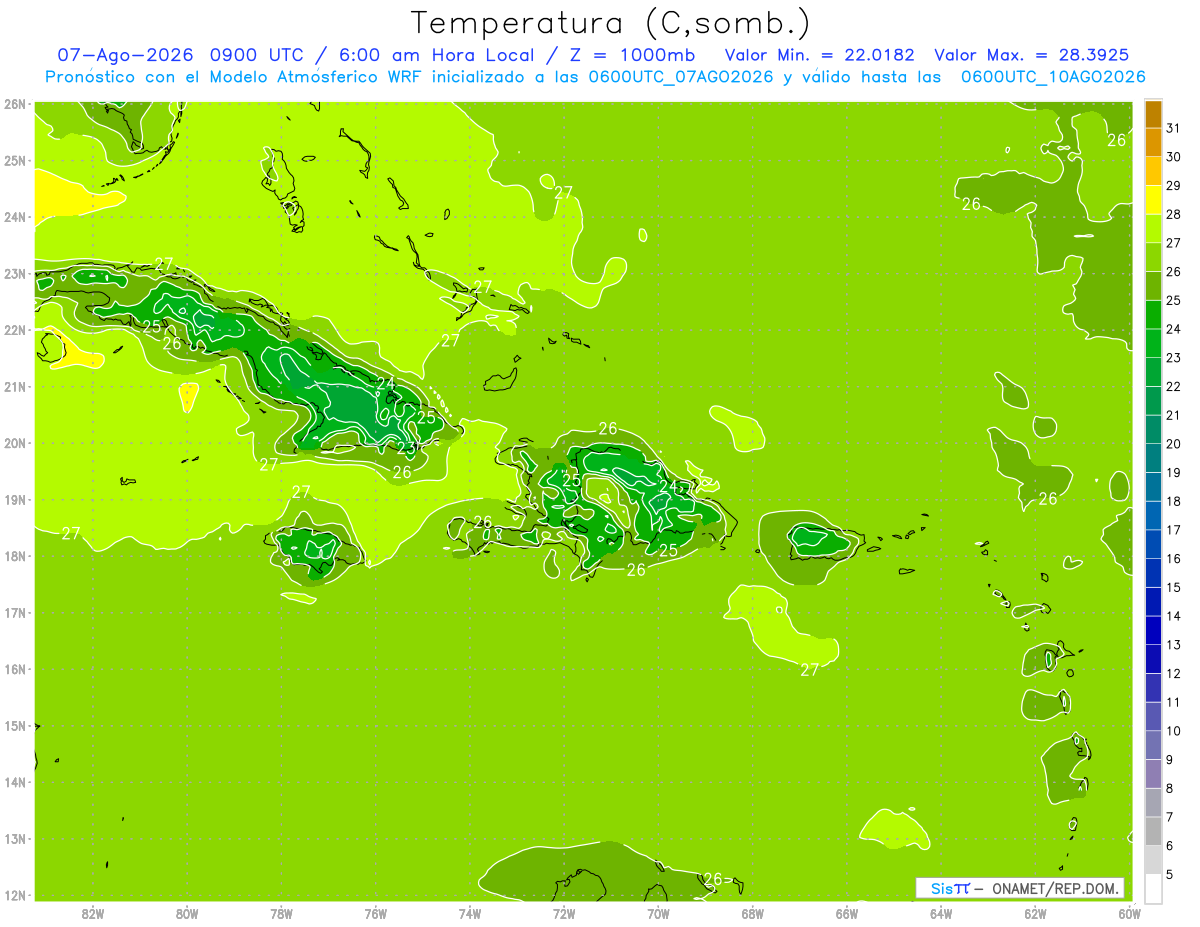Select the valid-until time '0600UTC_10AGO2026'

tap(1053, 77)
